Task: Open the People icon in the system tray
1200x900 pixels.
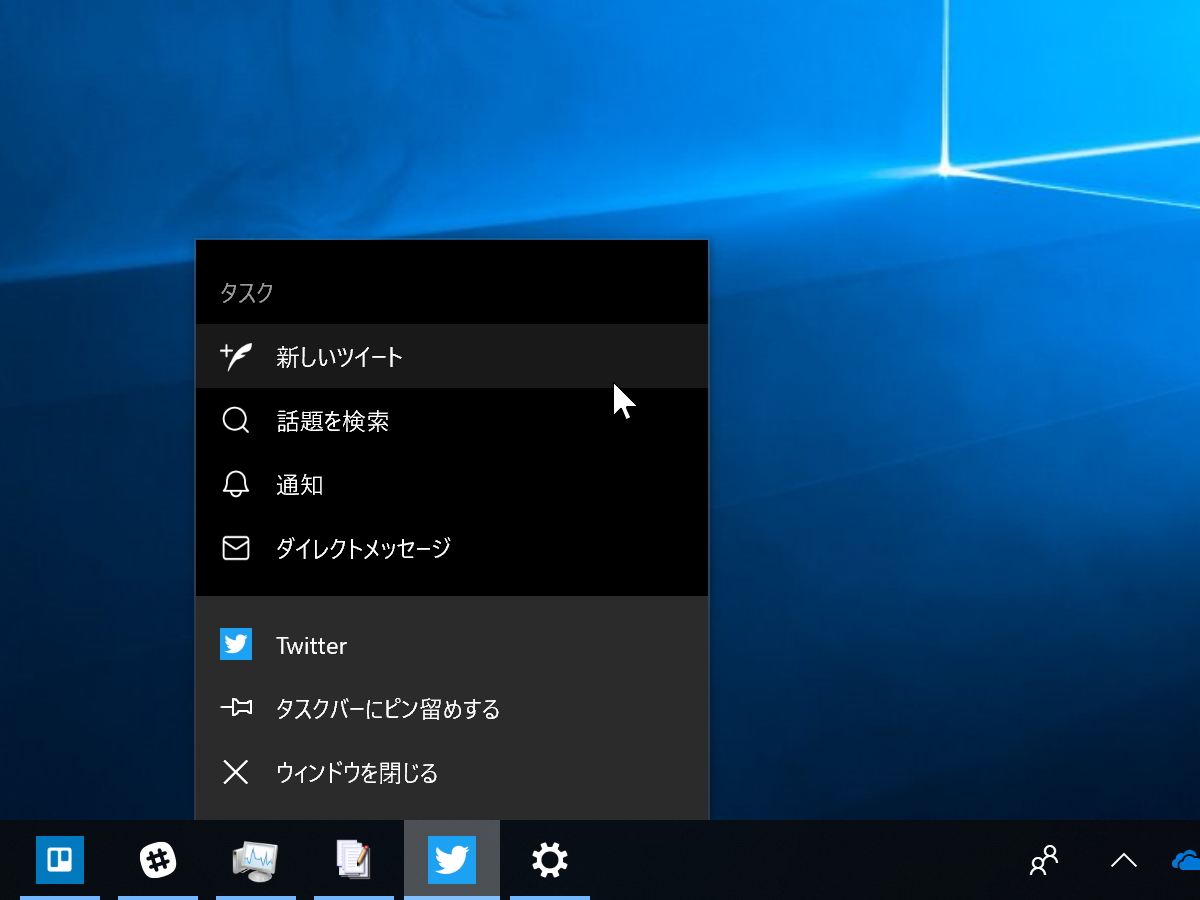Action: click(x=1043, y=860)
